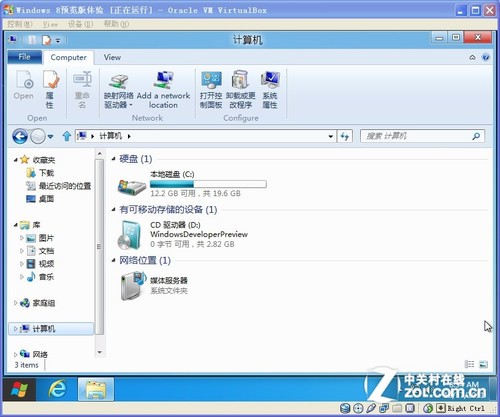Expand the Homegroup (家庭组) node
The image size is (500, 417).
click(x=16, y=303)
